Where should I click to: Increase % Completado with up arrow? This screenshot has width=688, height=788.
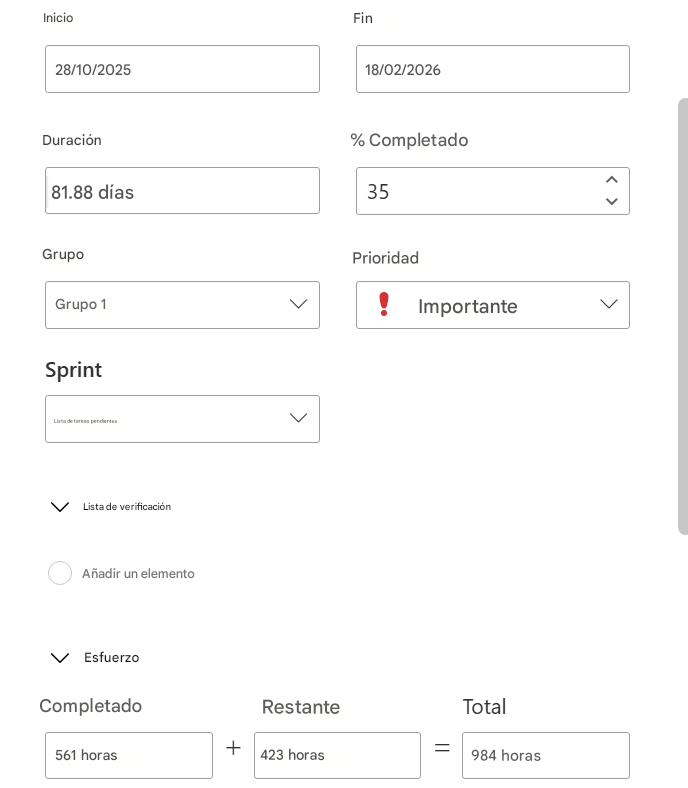click(612, 180)
